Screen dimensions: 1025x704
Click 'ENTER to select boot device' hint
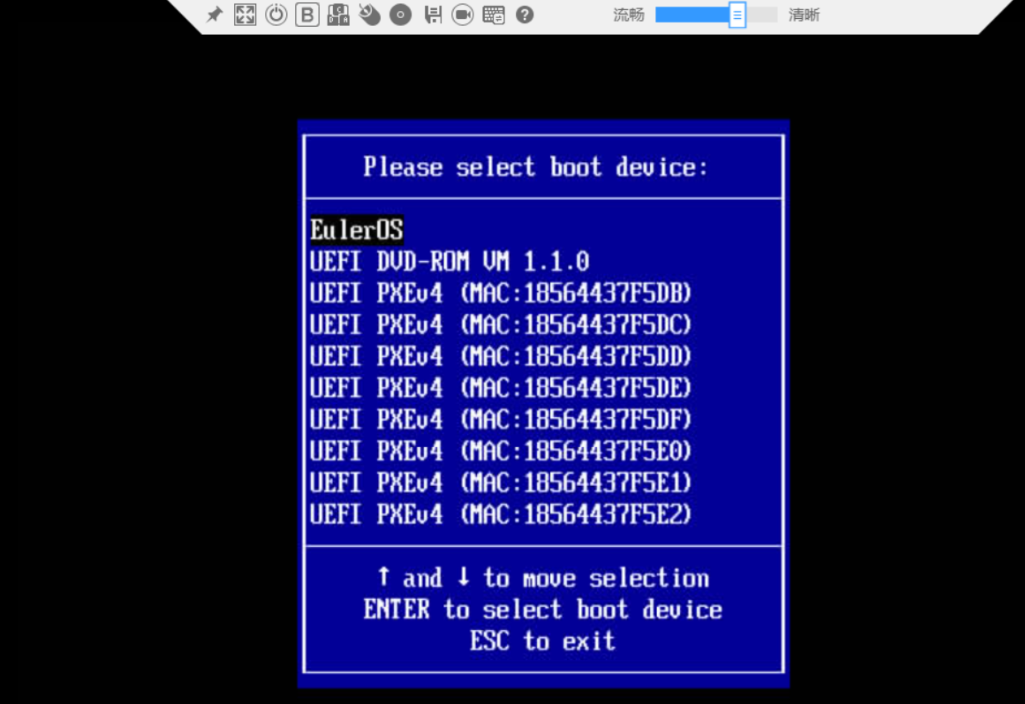543,610
